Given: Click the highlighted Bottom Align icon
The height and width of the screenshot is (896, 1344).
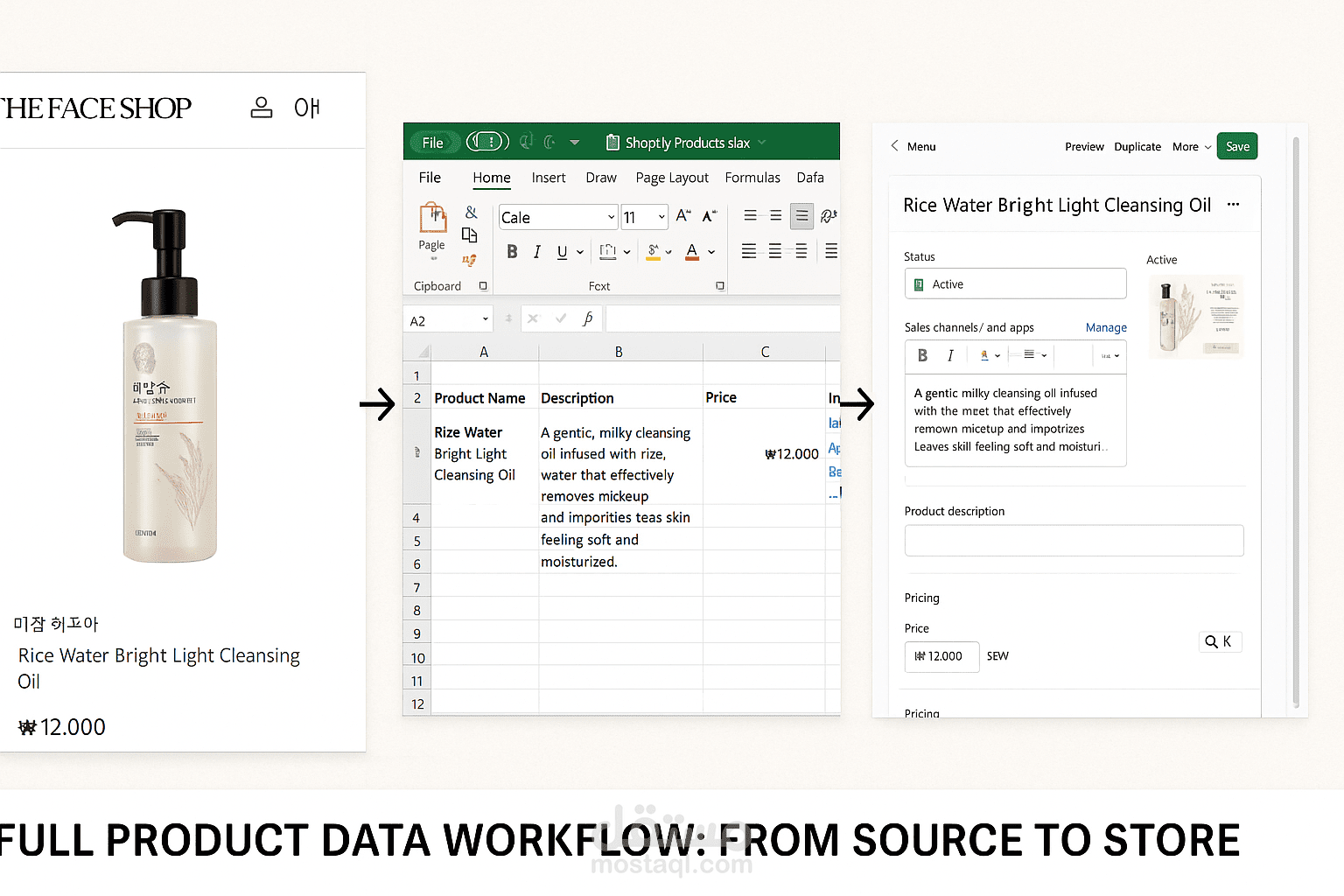Looking at the screenshot, I should click(801, 216).
